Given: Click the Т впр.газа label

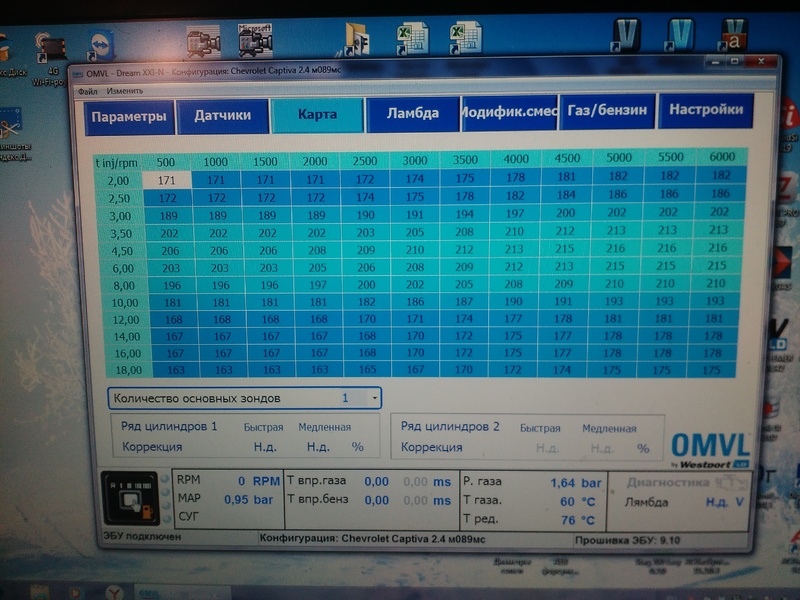Looking at the screenshot, I should pyautogui.click(x=317, y=481).
